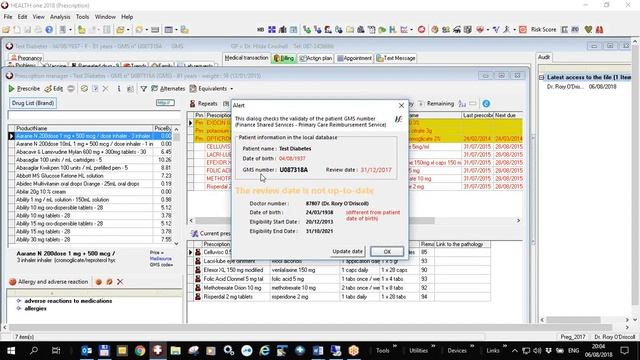Switch to the Action plan tab
Viewport: 640px width, 360px height.
(316, 58)
